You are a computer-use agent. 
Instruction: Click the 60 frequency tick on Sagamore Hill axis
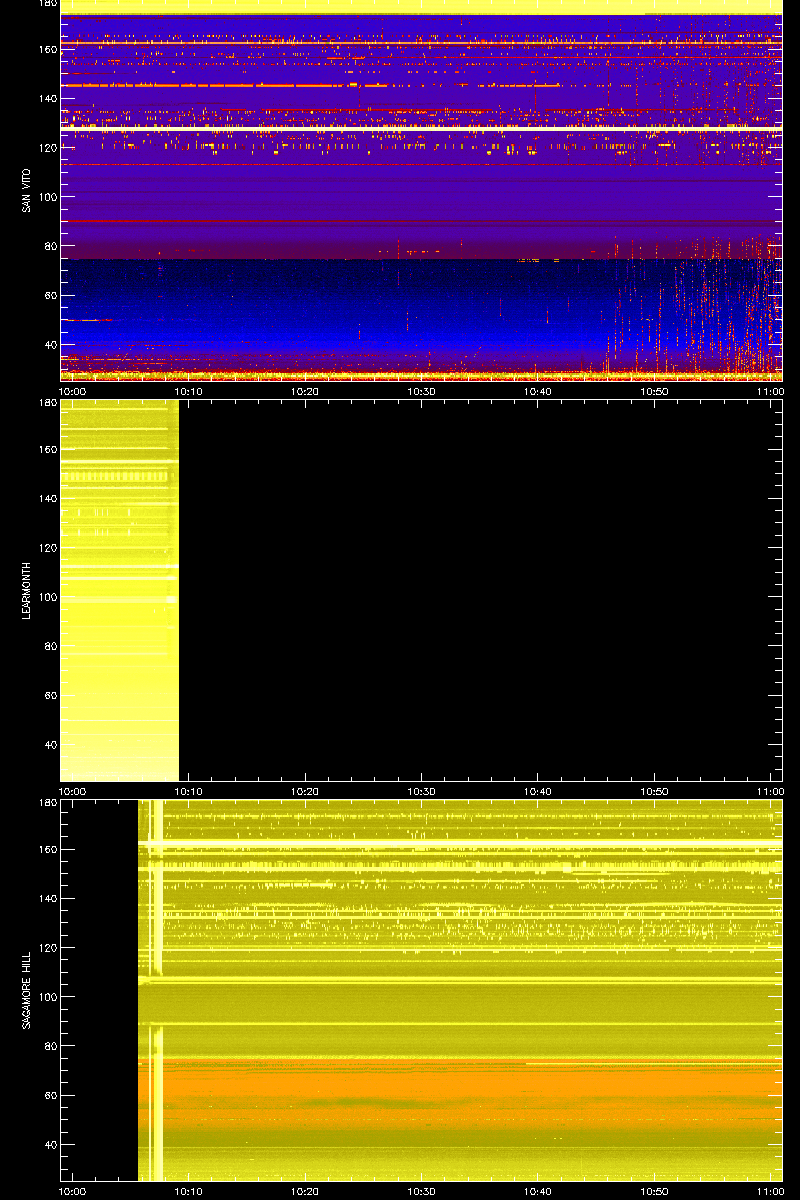pyautogui.click(x=49, y=1096)
